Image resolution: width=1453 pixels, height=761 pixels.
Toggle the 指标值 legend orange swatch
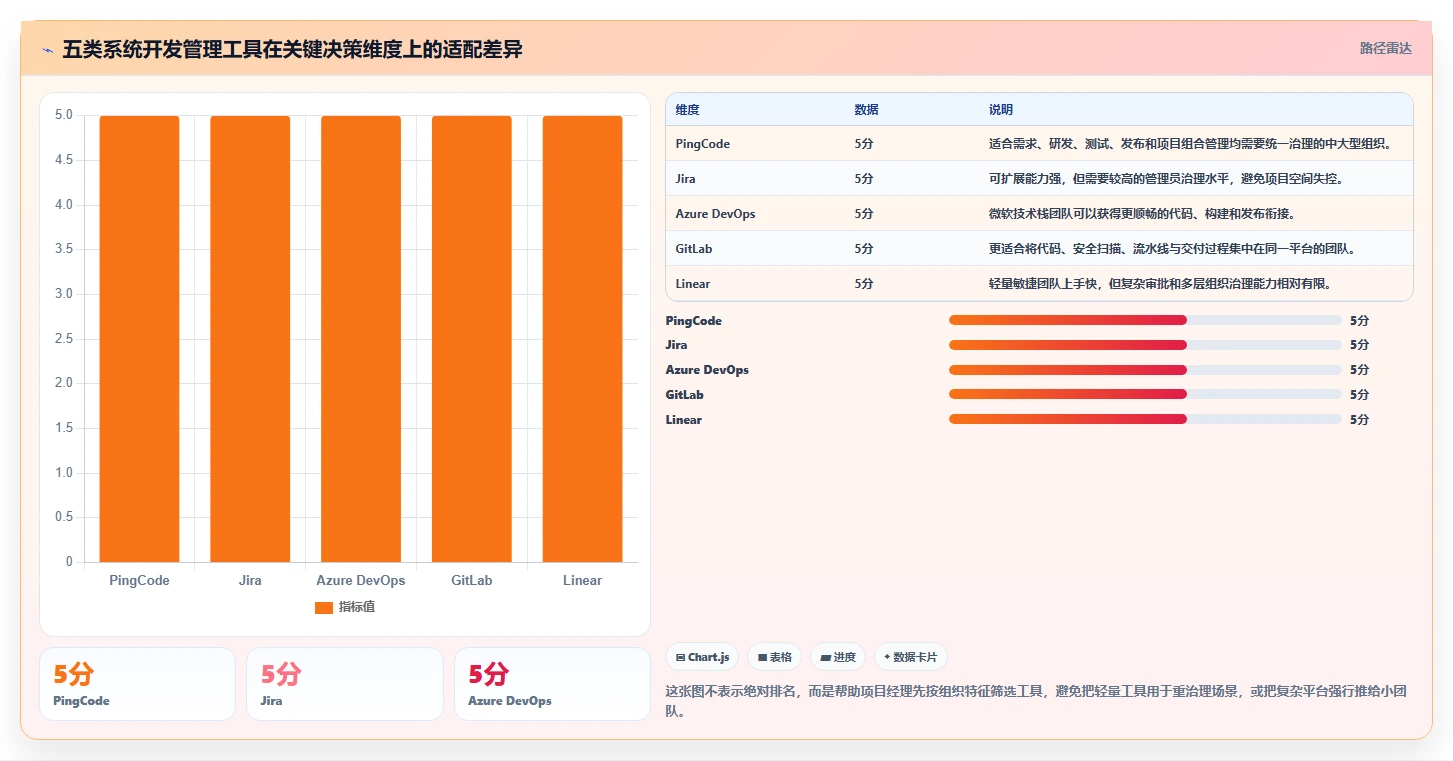pos(323,607)
